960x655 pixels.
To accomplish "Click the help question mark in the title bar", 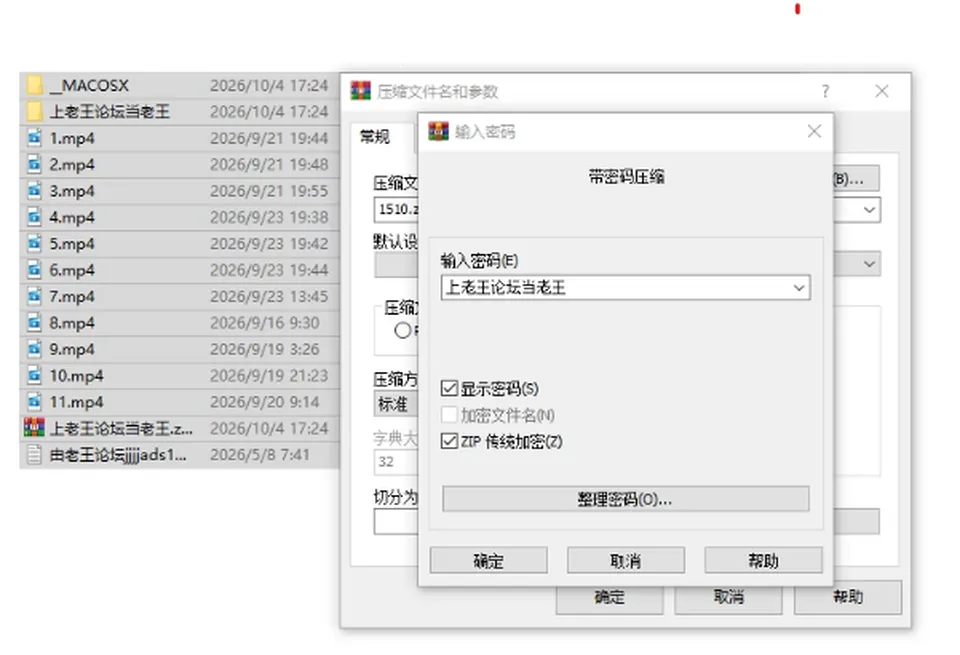I will pos(825,91).
